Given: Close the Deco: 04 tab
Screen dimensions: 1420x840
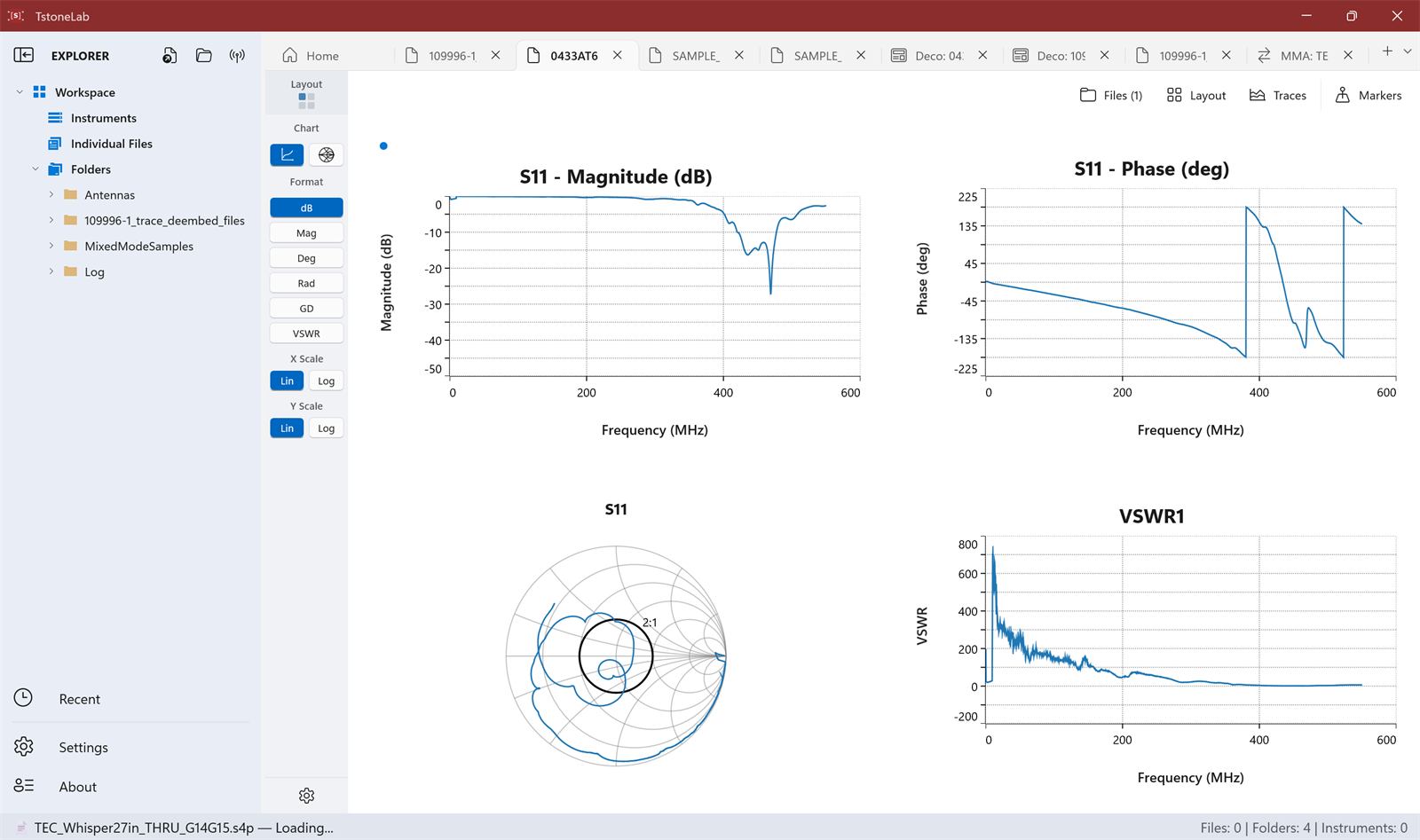Looking at the screenshot, I should point(982,55).
